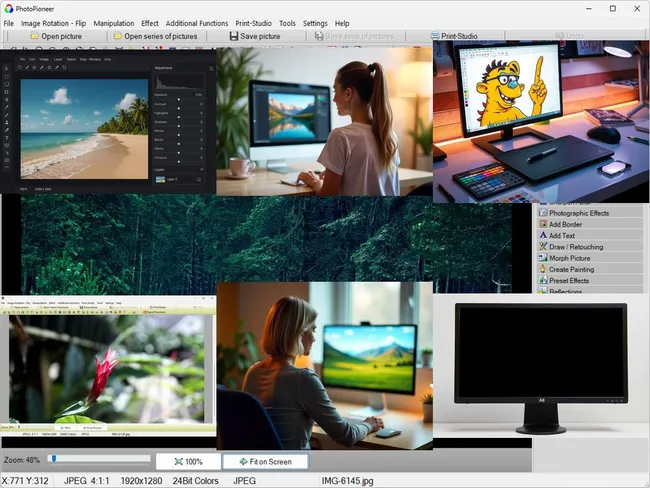Click the Open picture folder icon

[x=33, y=36]
